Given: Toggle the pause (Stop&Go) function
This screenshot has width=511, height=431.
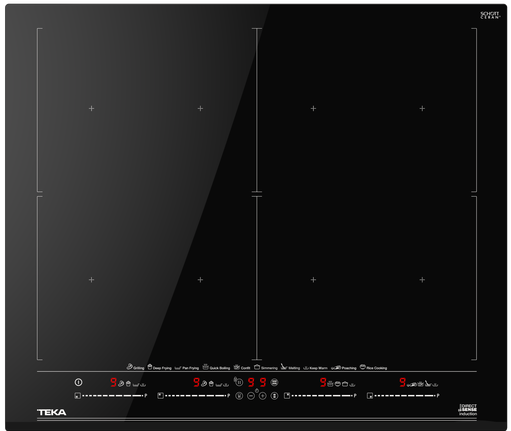Looking at the screenshot, I should click(239, 382).
